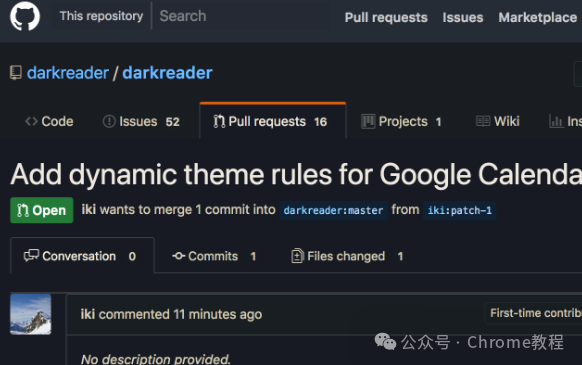Select the Conversation 0 tab
582x365 pixels.
(x=82, y=256)
